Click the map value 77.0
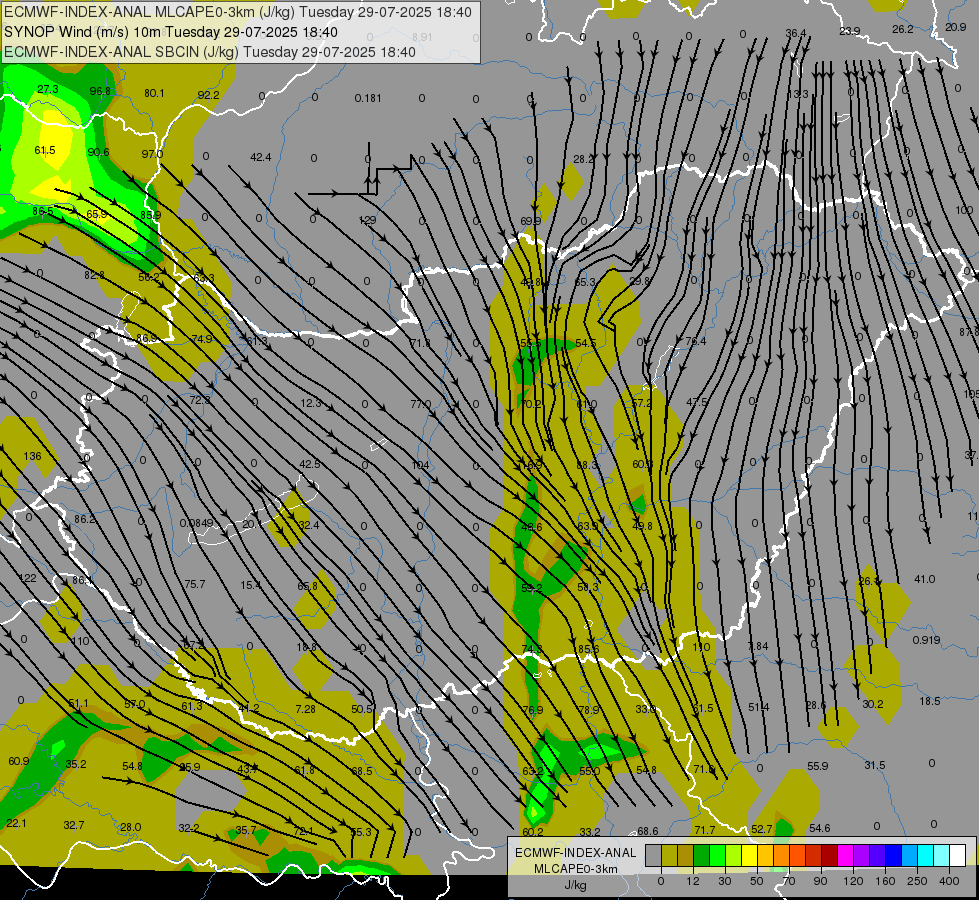979x900 pixels. [420, 404]
